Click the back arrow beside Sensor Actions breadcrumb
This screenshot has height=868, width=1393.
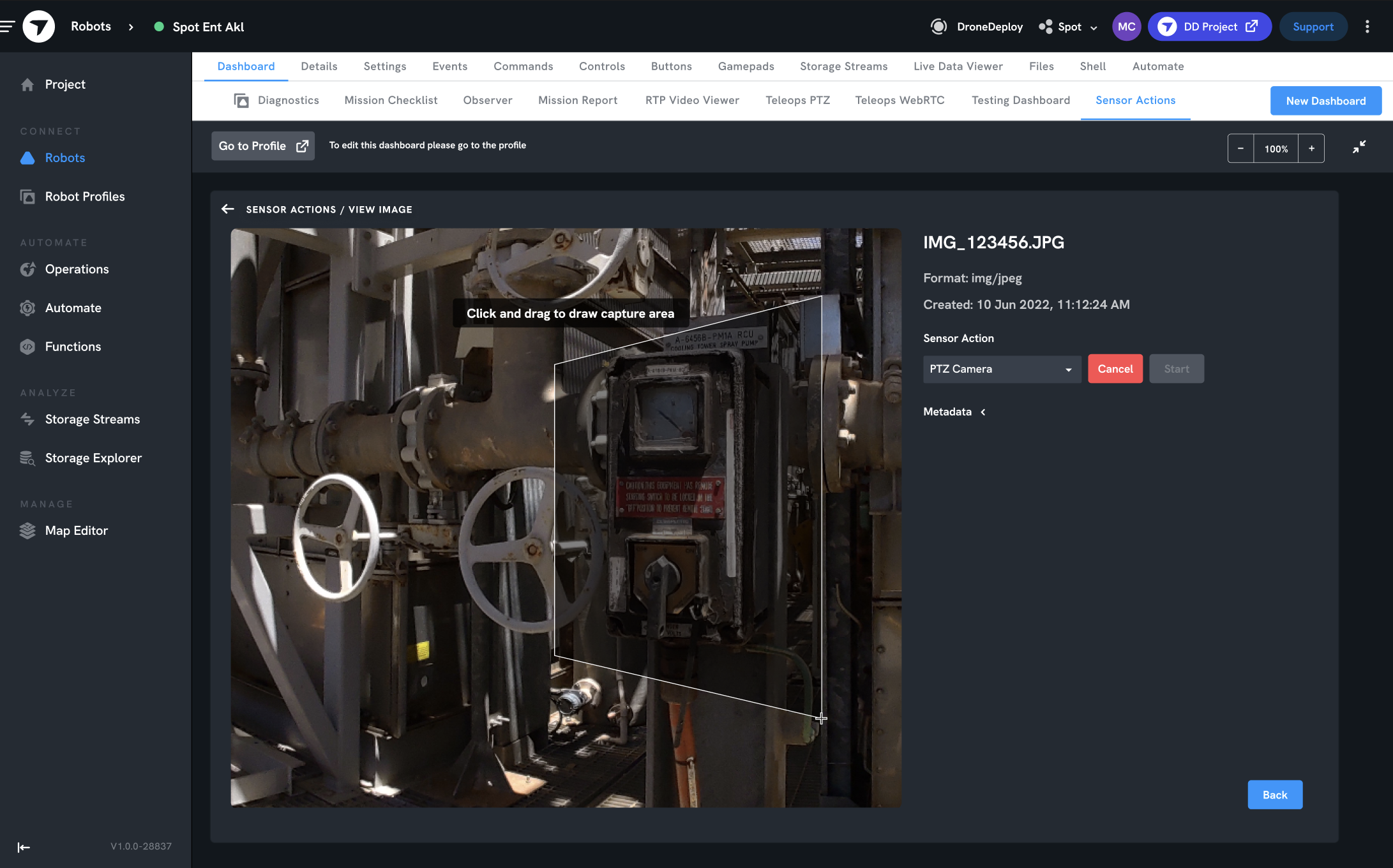click(227, 209)
